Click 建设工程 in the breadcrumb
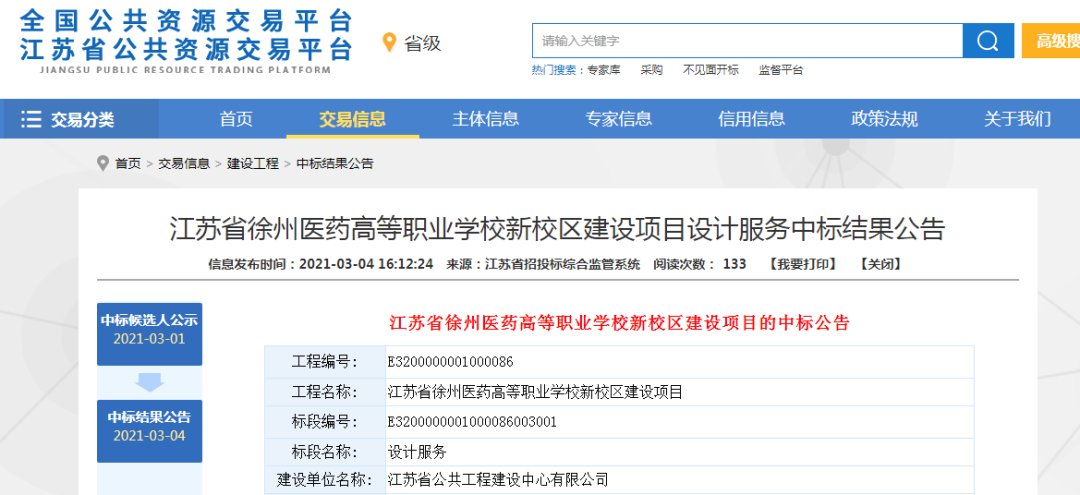This screenshot has height=495, width=1080. click(253, 164)
